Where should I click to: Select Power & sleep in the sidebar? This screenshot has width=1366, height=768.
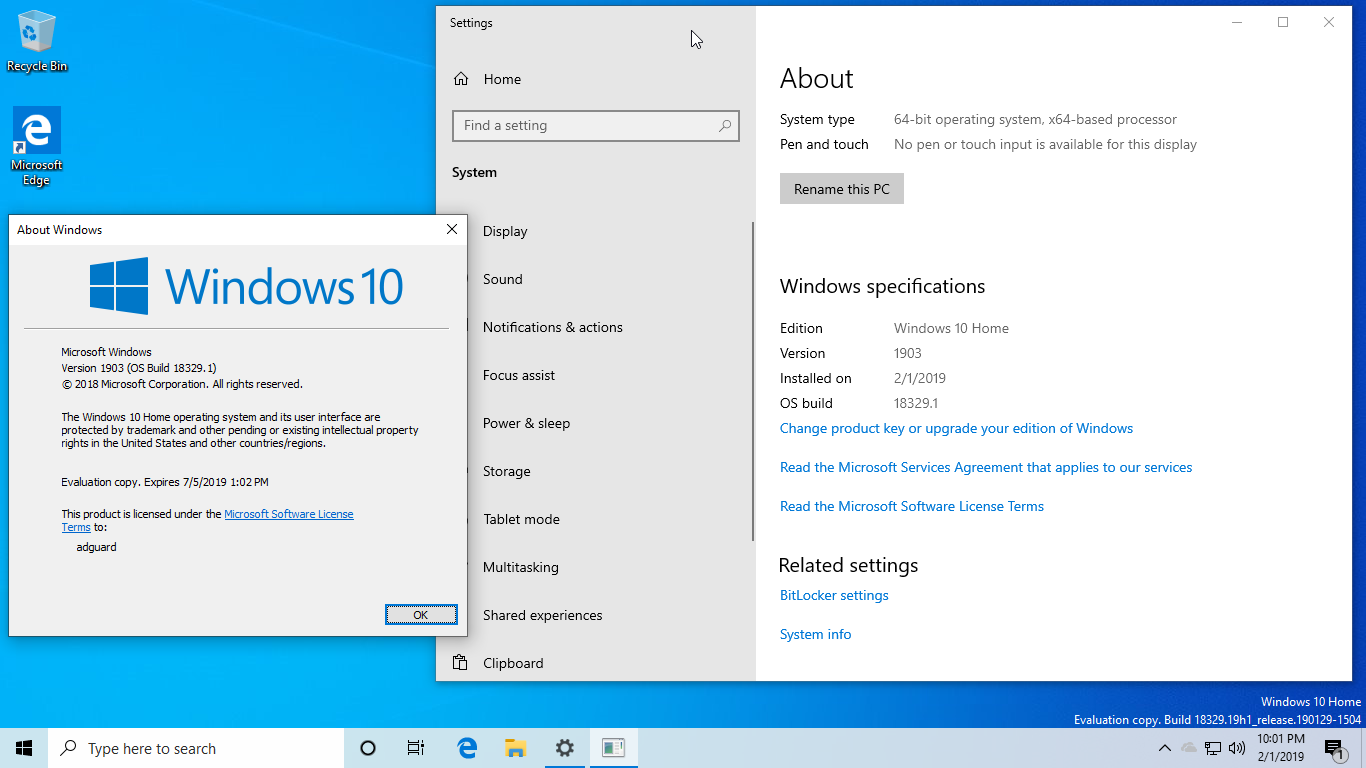[526, 423]
